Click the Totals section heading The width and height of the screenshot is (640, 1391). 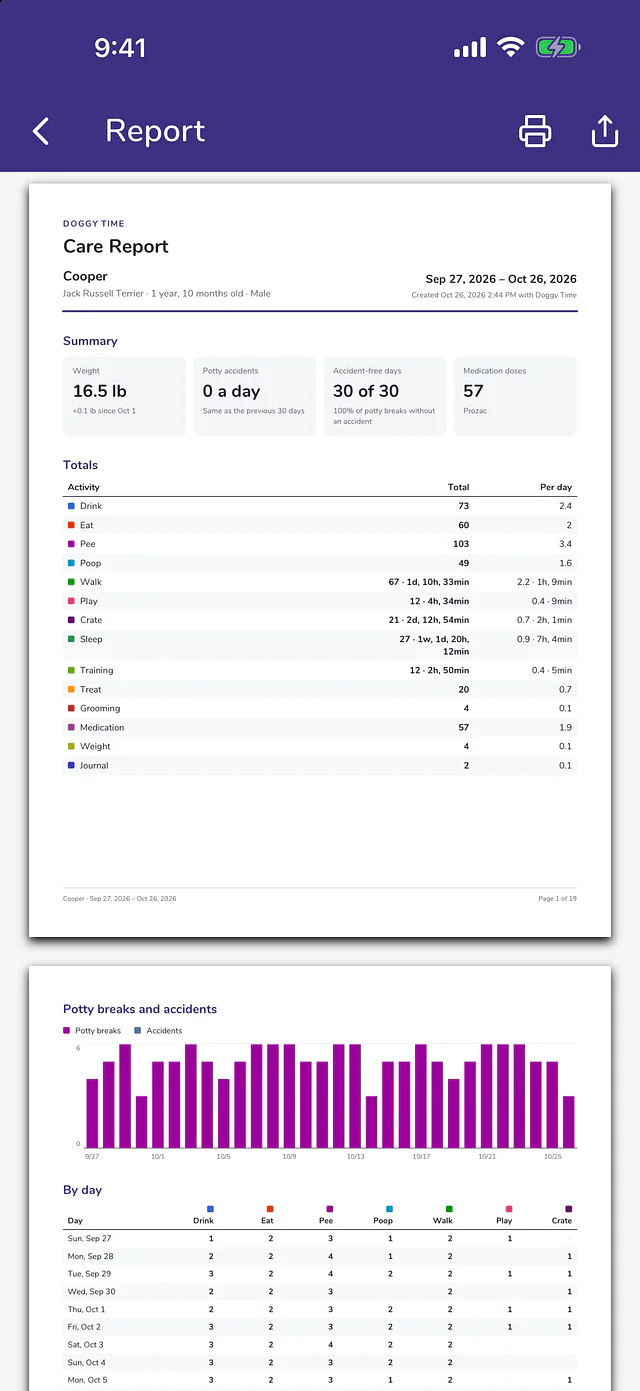[x=81, y=465]
